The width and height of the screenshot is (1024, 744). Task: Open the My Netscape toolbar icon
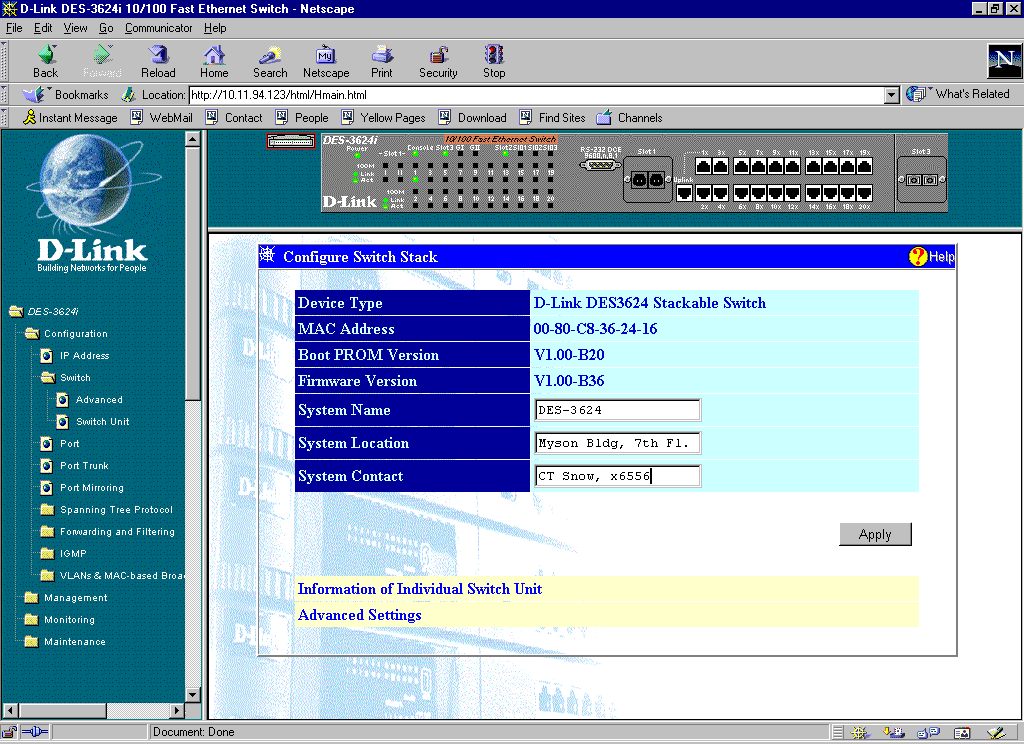tap(326, 56)
